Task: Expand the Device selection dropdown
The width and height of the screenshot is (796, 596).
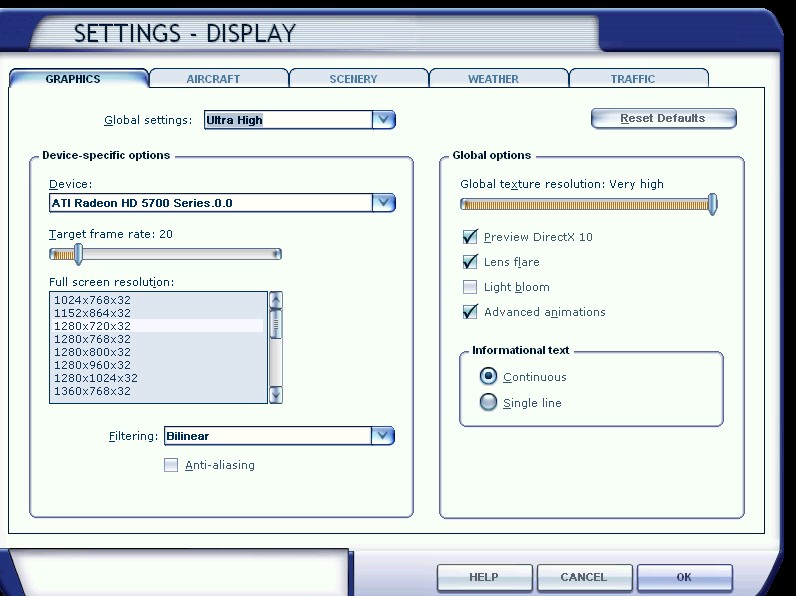Action: point(384,203)
